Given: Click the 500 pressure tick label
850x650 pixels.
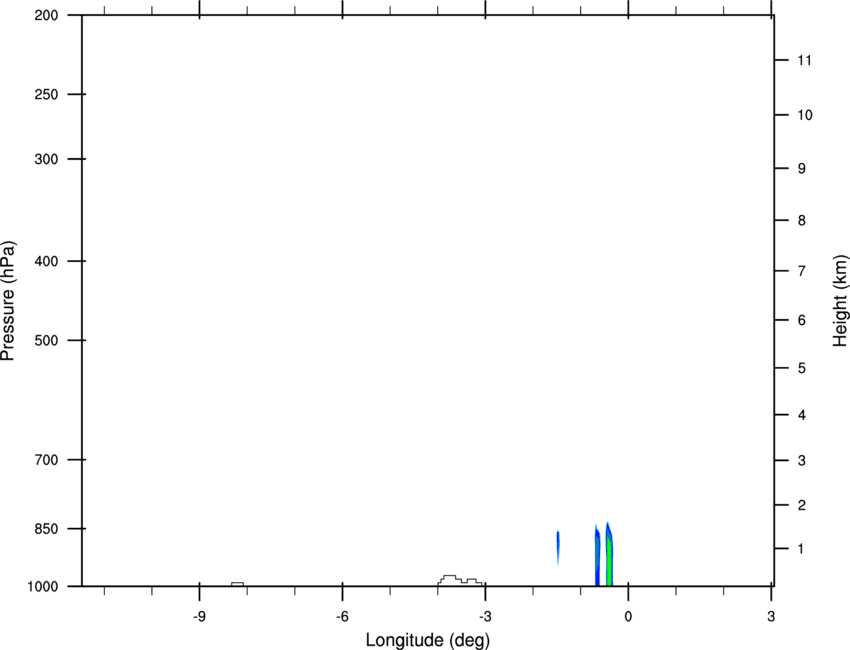Looking at the screenshot, I should (x=46, y=340).
